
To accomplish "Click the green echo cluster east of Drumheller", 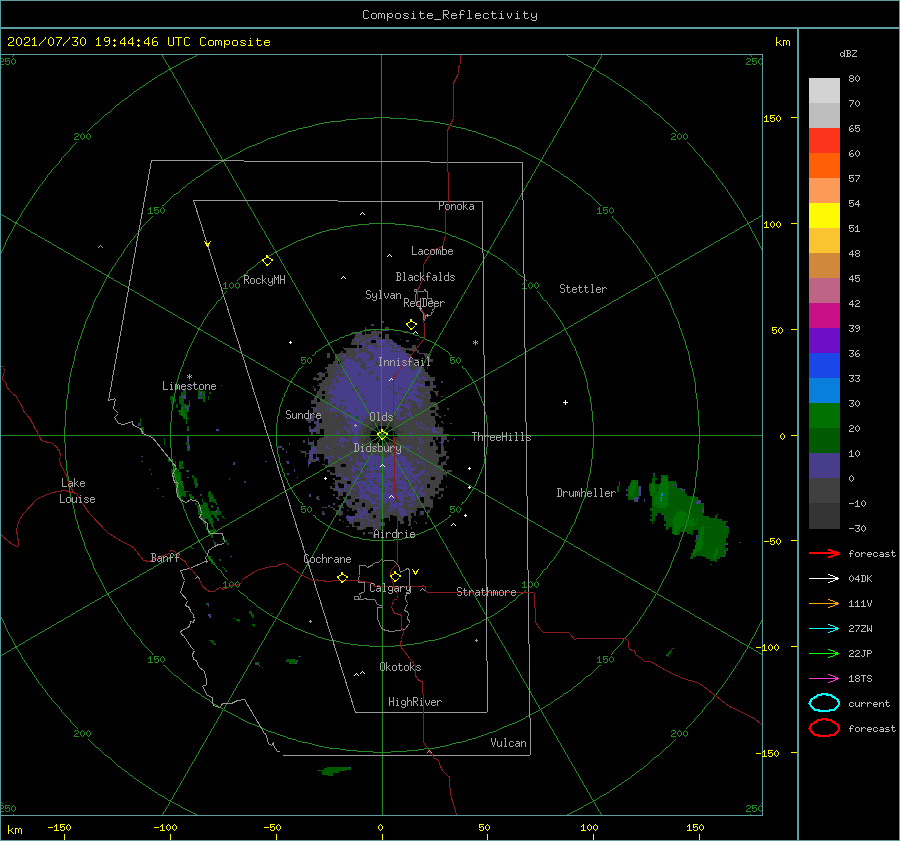I will pos(689,517).
